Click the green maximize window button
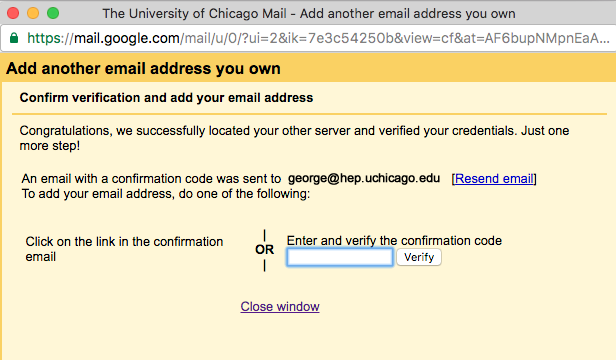Screen dimensions: 616x360 click(53, 13)
